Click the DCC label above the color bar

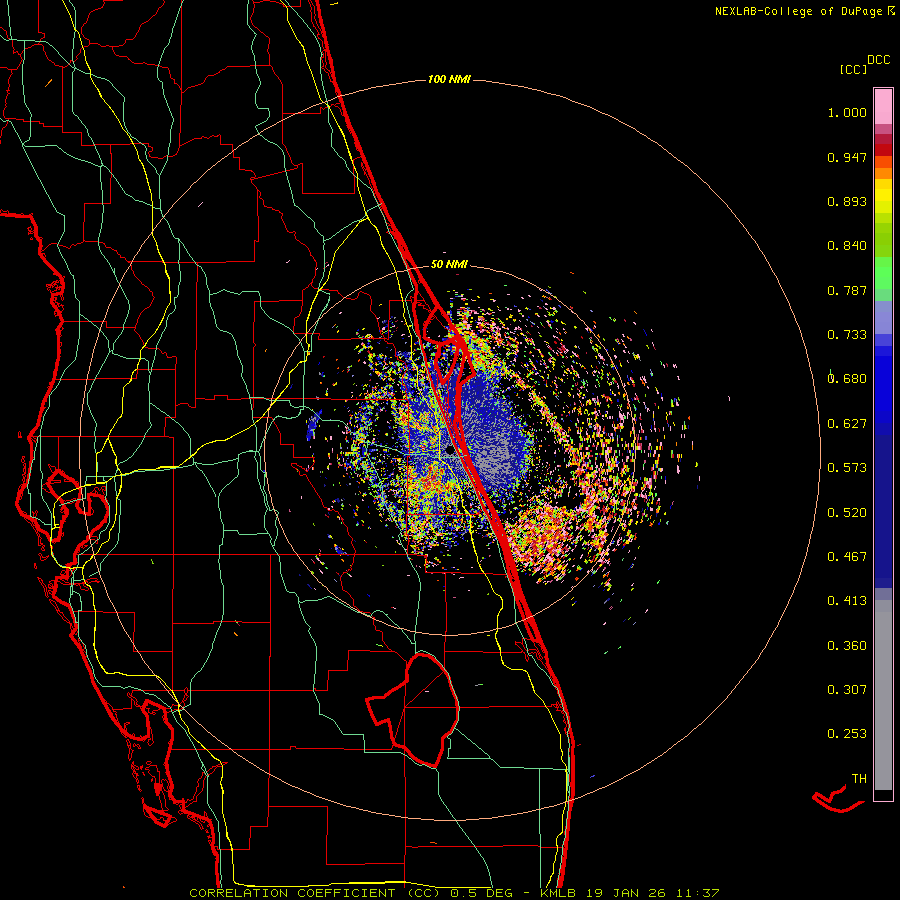(x=879, y=60)
